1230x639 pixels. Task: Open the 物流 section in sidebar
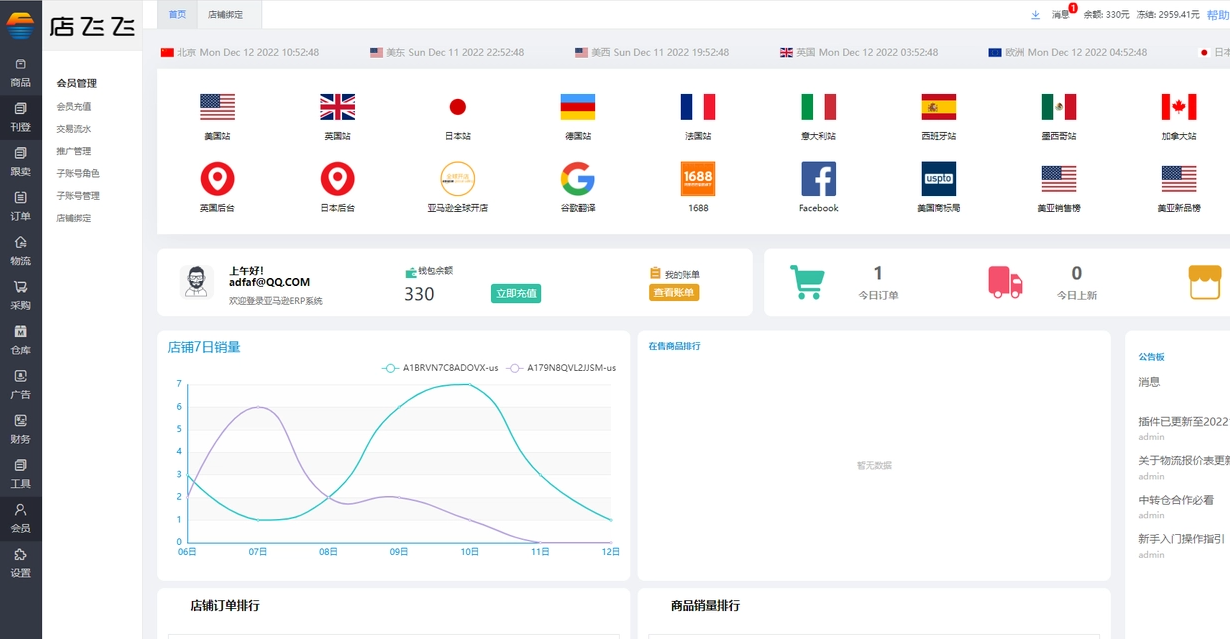coord(20,250)
